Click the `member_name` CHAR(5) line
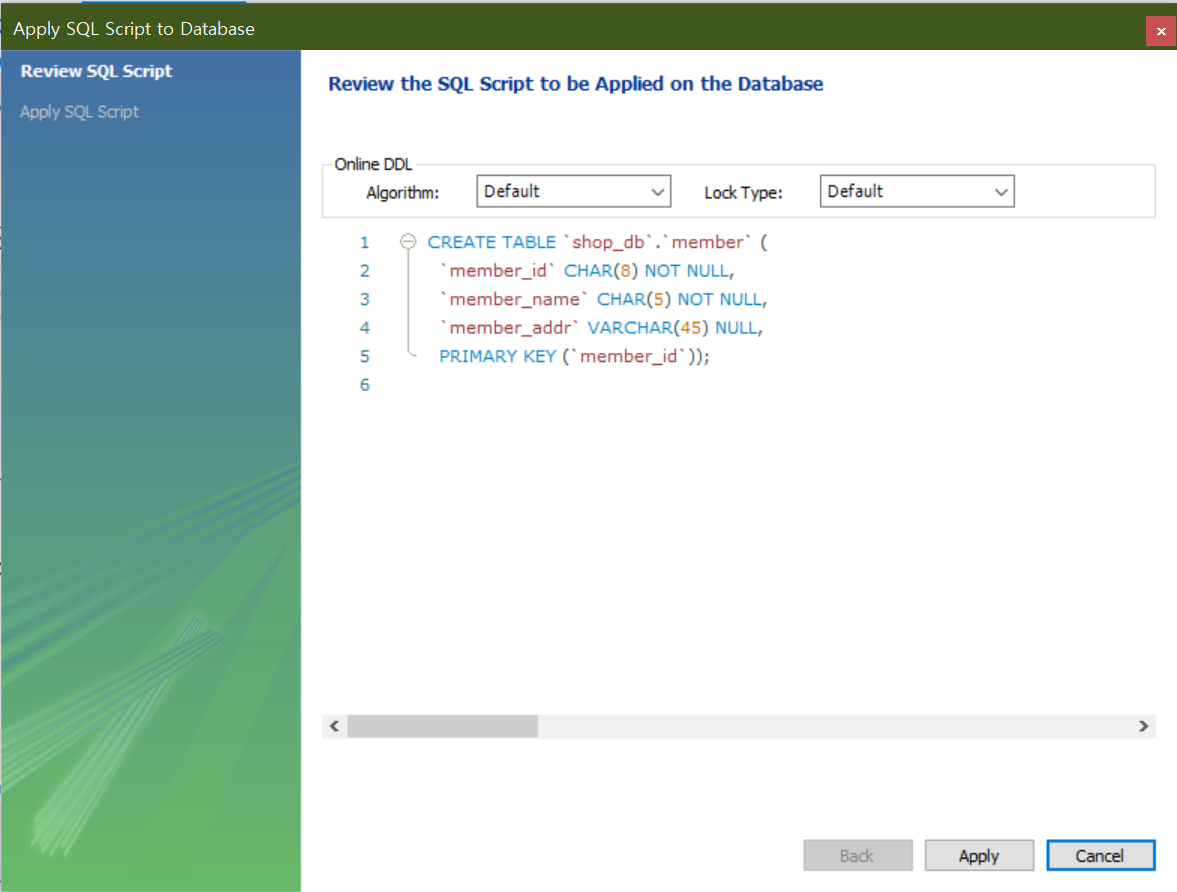This screenshot has height=892, width=1177. pos(604,299)
